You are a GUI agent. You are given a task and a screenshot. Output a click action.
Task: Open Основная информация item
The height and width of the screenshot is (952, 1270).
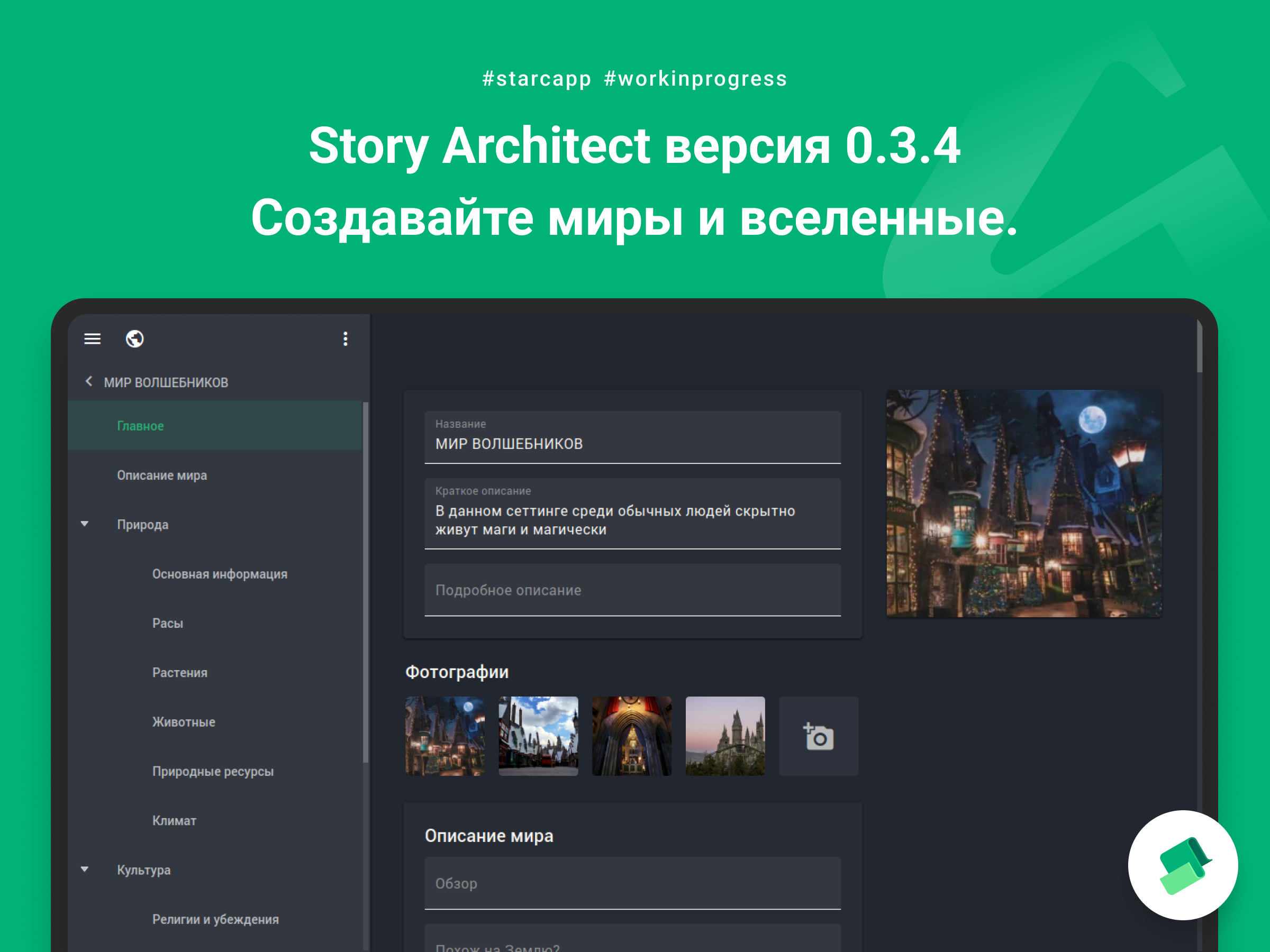[215, 574]
